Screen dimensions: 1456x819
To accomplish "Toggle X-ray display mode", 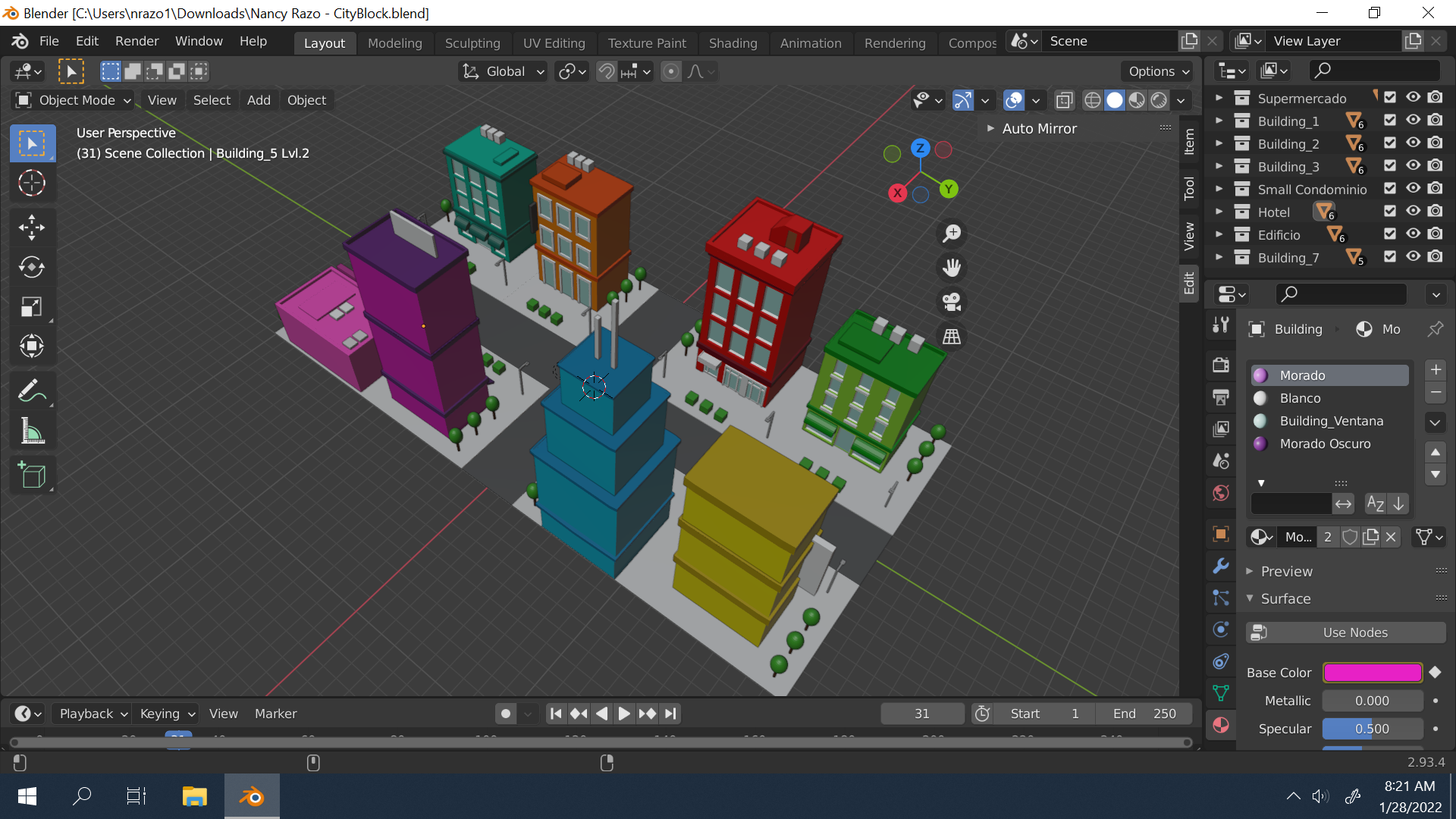I will 1065,100.
